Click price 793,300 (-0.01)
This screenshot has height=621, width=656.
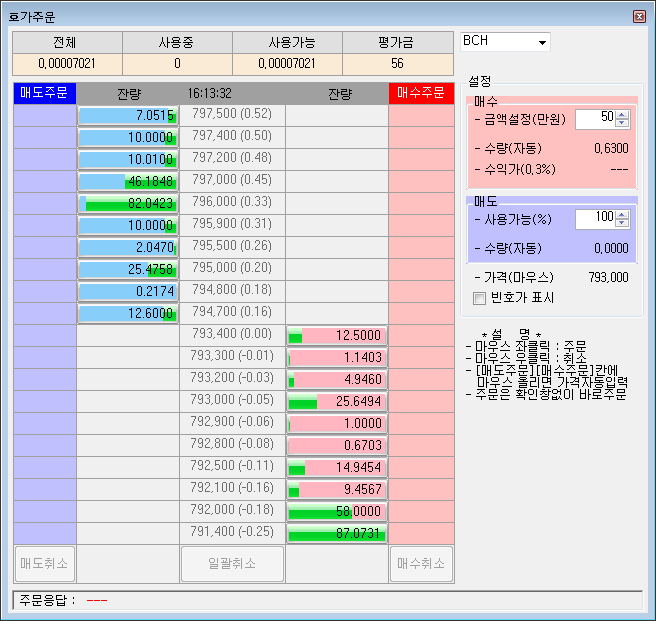232,356
